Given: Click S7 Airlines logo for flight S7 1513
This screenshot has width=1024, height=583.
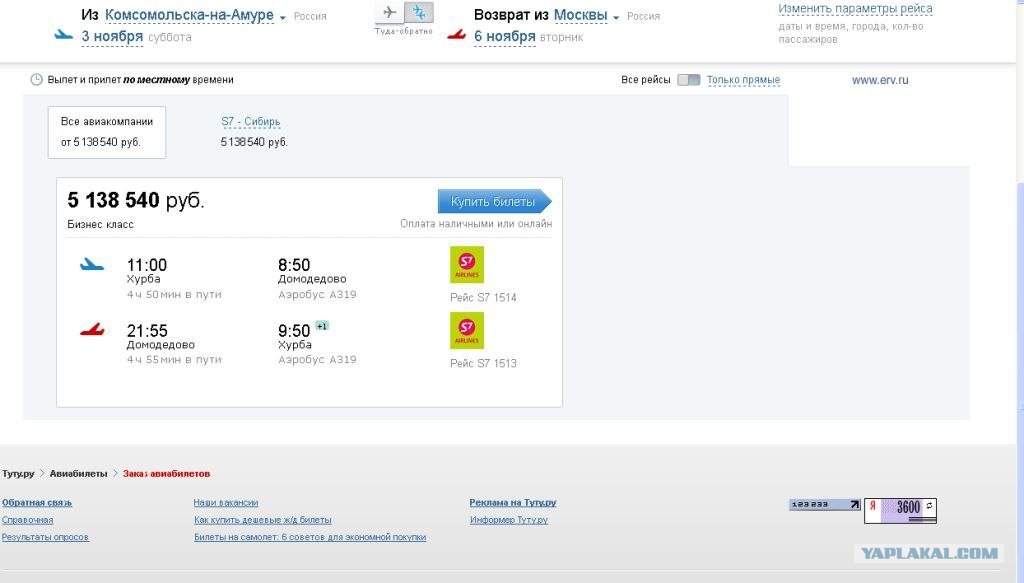Looking at the screenshot, I should pos(467,330).
